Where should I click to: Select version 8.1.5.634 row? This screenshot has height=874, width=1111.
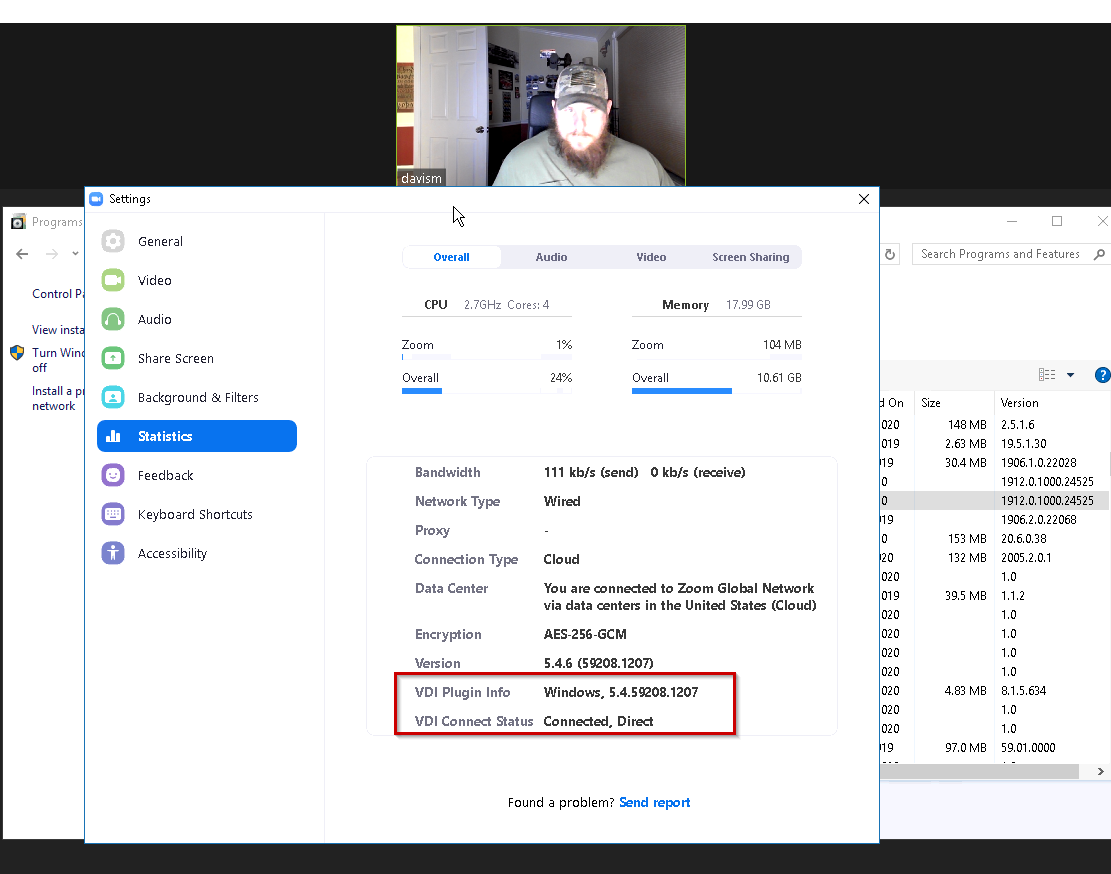995,691
